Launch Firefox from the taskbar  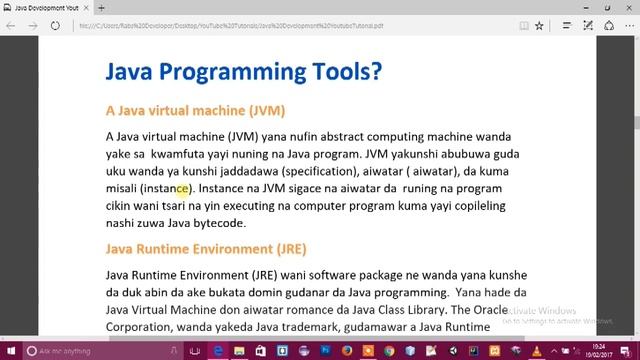[347, 351]
